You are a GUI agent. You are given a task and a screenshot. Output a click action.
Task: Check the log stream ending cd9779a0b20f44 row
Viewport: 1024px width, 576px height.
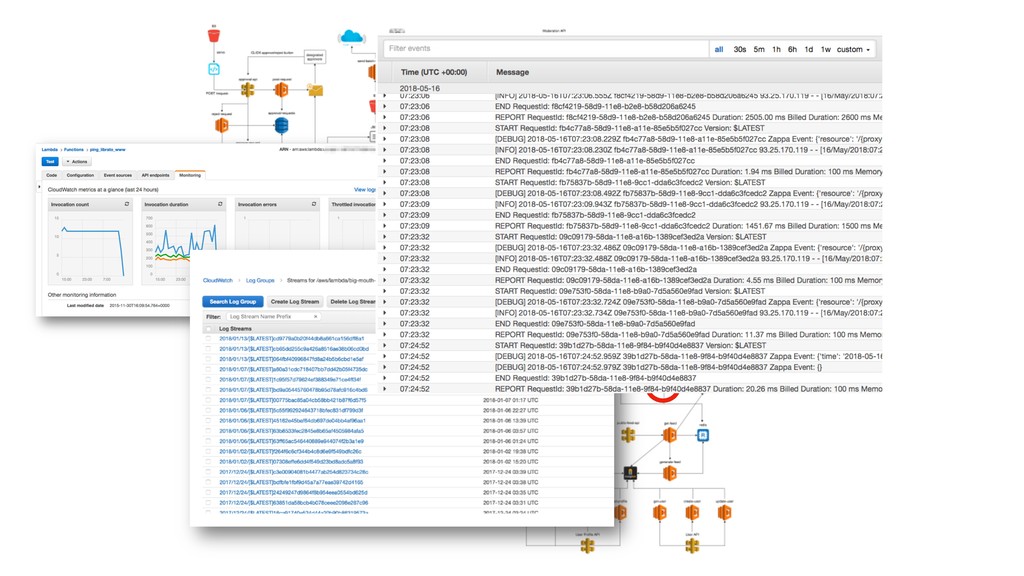pos(208,338)
